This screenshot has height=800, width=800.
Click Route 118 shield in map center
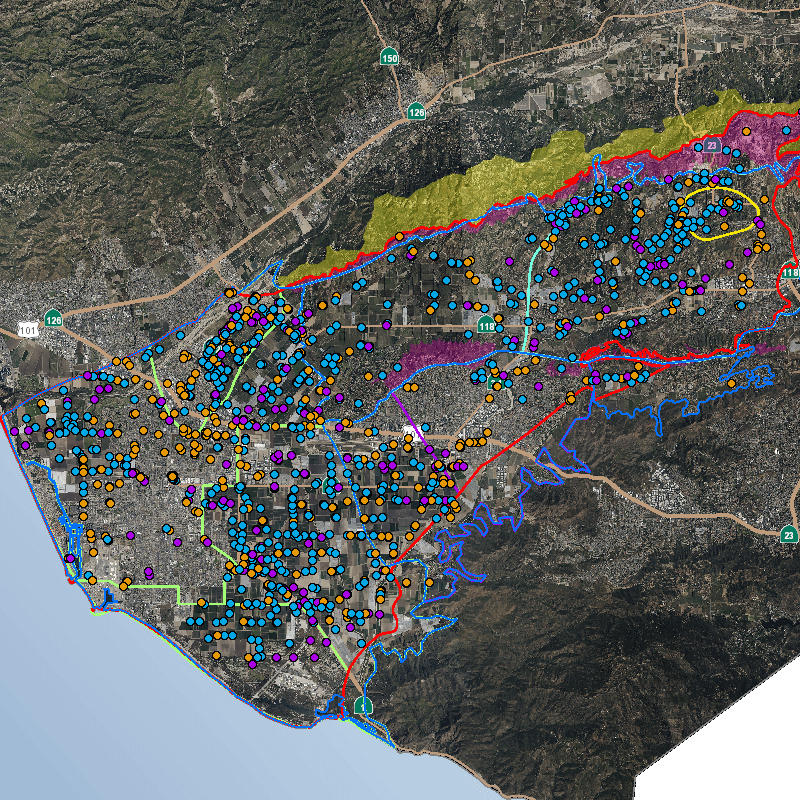coord(487,325)
